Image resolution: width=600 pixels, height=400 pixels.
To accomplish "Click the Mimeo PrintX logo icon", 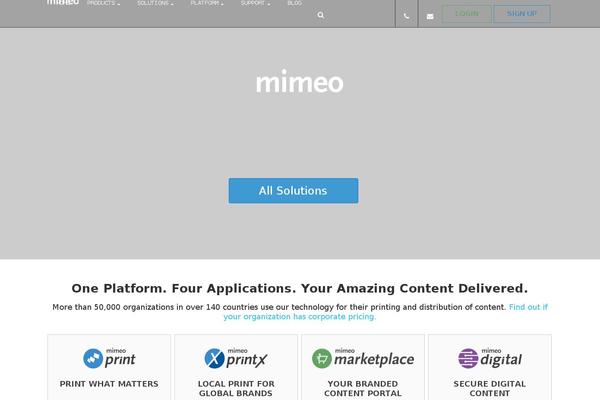I will [x=215, y=359].
